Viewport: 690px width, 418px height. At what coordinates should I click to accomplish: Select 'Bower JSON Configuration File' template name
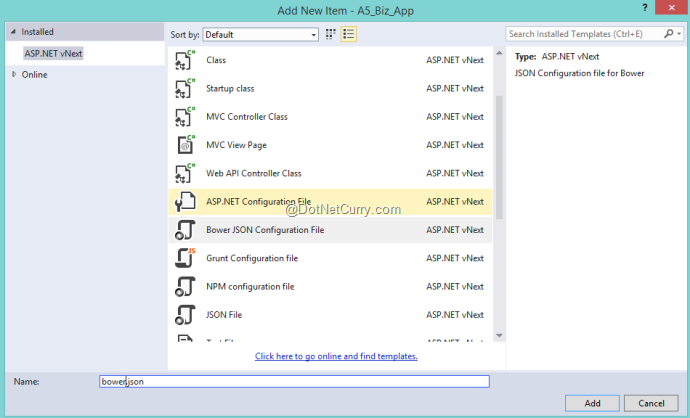[x=265, y=230]
